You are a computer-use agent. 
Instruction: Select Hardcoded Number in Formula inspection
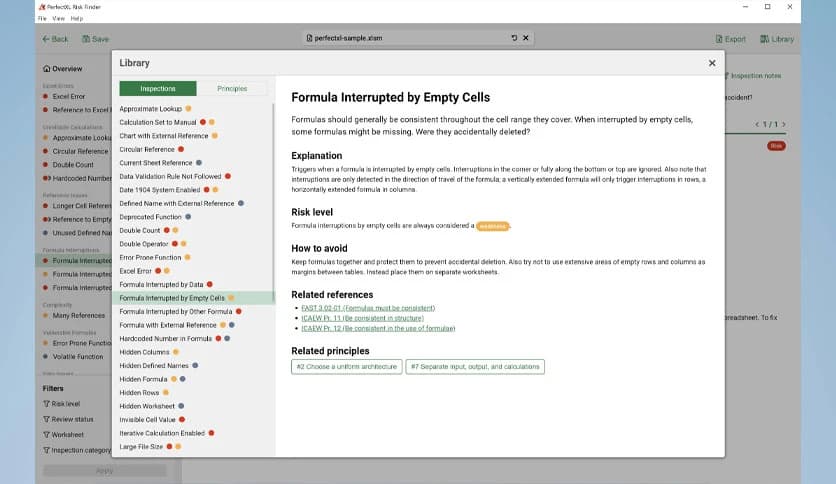pos(174,338)
